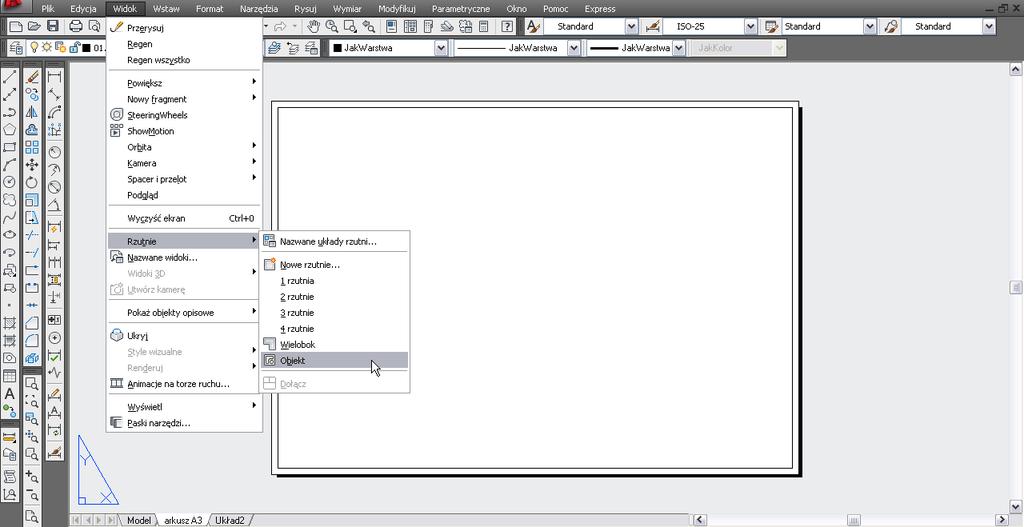Select the arkusz A3 layout tab
The image size is (1024, 527).
click(x=184, y=520)
